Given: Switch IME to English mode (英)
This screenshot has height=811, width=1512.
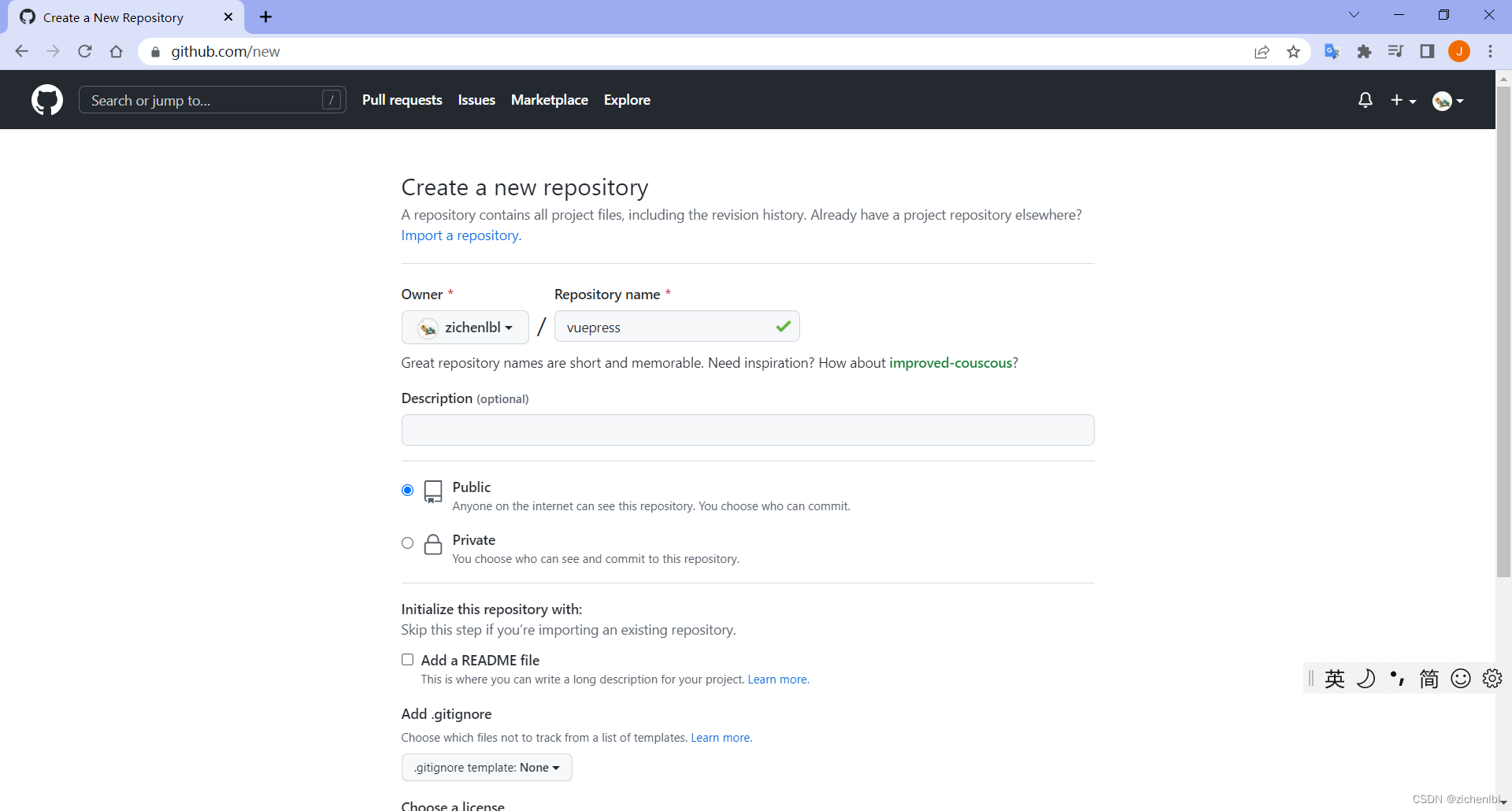Looking at the screenshot, I should (1335, 679).
